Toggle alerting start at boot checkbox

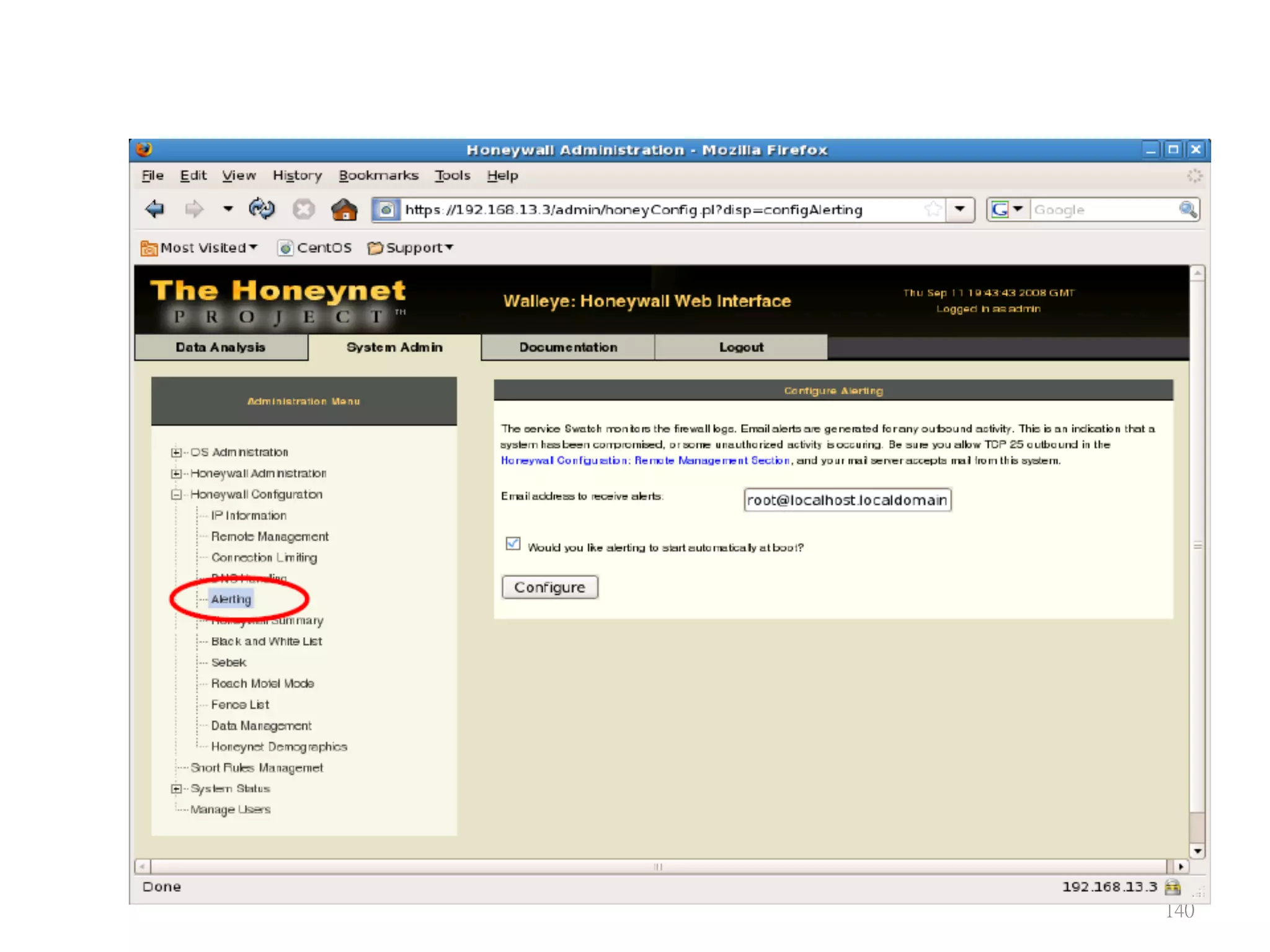click(513, 544)
